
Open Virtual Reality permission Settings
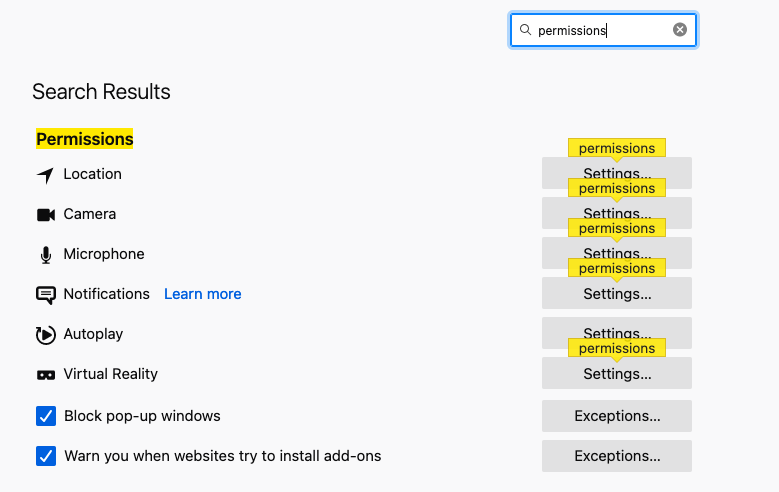[x=617, y=374]
